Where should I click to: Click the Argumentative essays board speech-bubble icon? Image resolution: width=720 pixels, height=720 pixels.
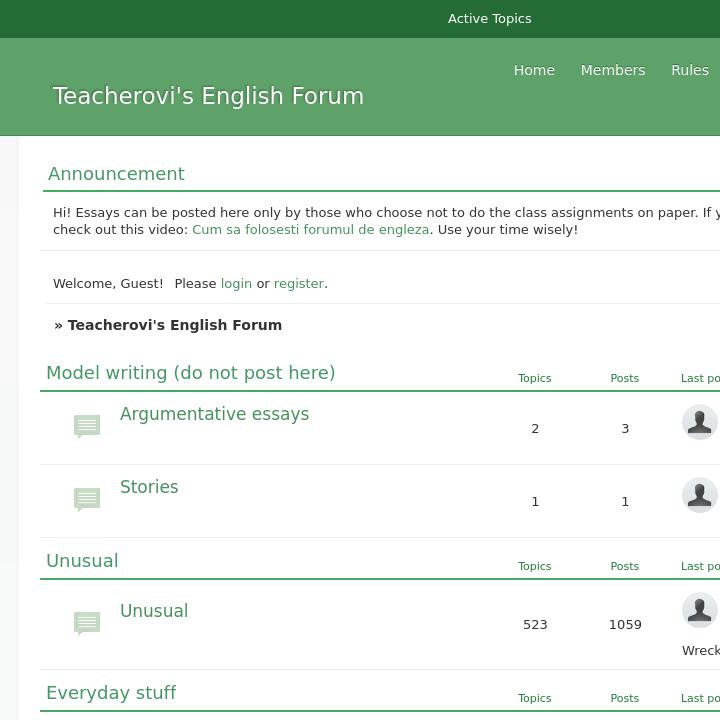[87, 427]
